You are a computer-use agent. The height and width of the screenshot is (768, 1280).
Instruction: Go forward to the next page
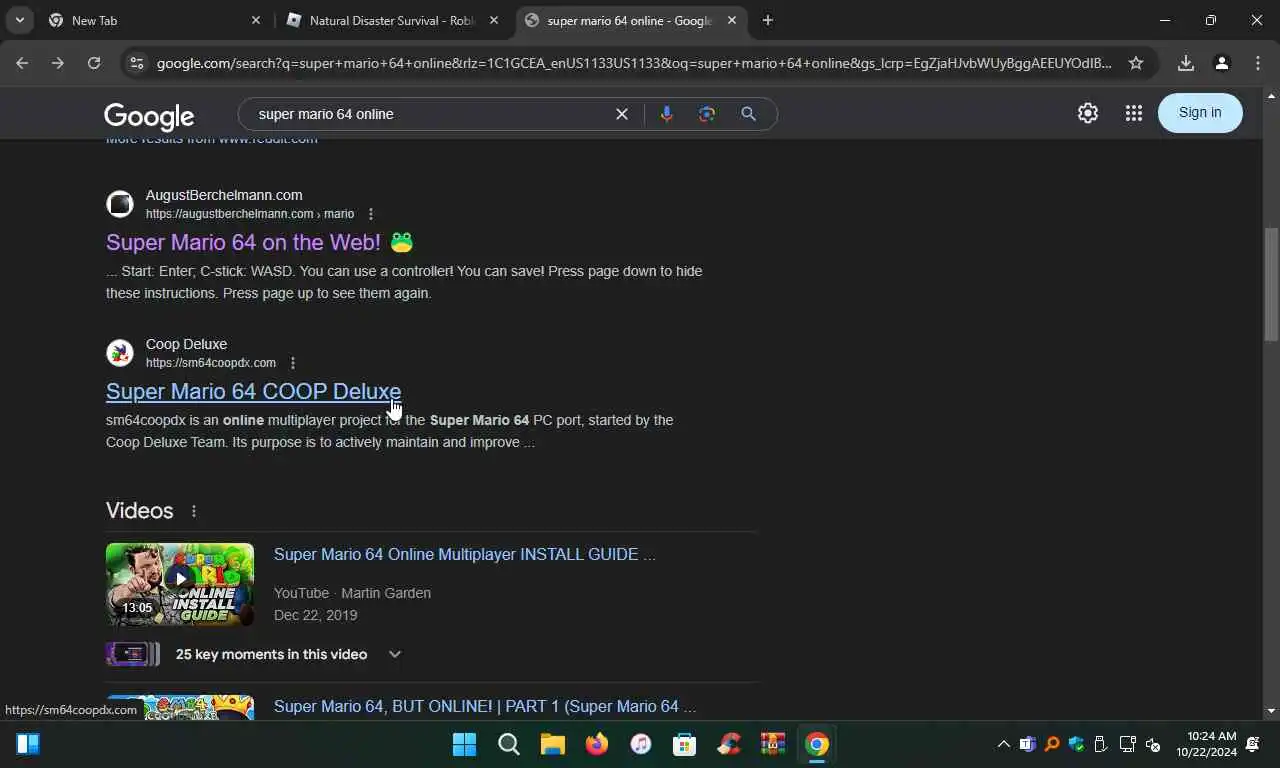click(58, 63)
